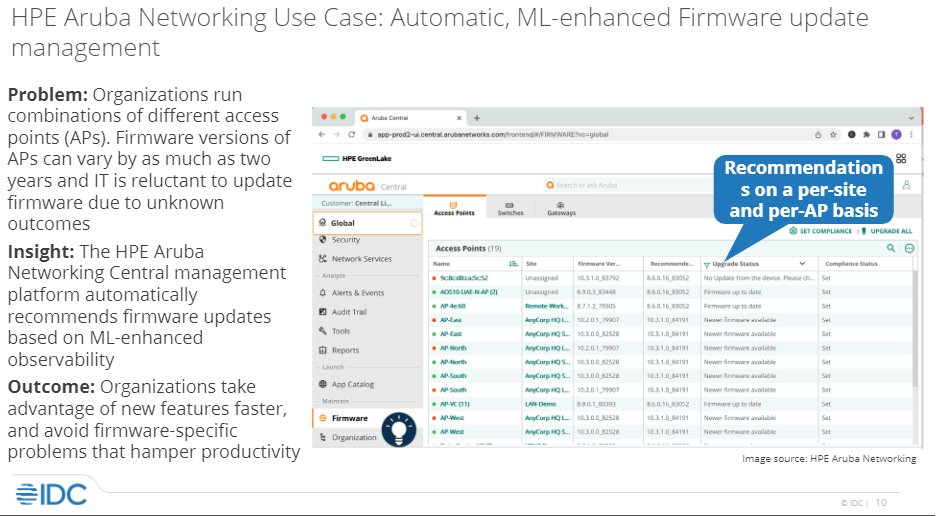The height and width of the screenshot is (516, 938).
Task: Open the purple profile avatar
Action: click(896, 135)
